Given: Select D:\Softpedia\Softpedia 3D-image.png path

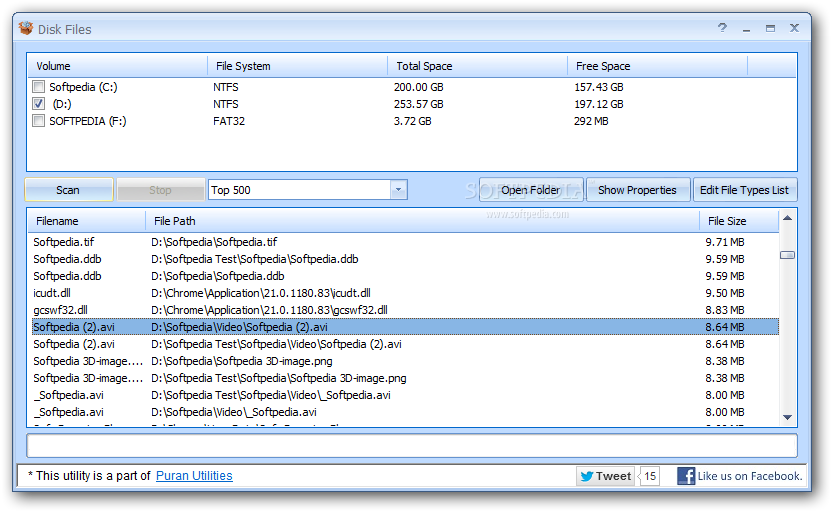Looking at the screenshot, I should click(242, 361).
